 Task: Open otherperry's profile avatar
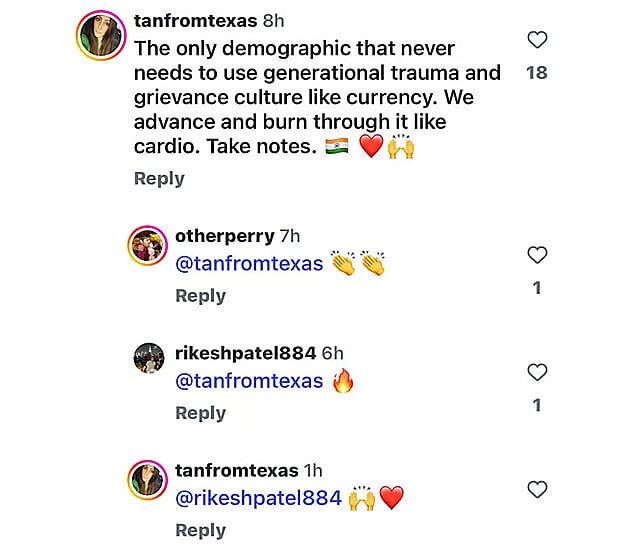point(148,246)
